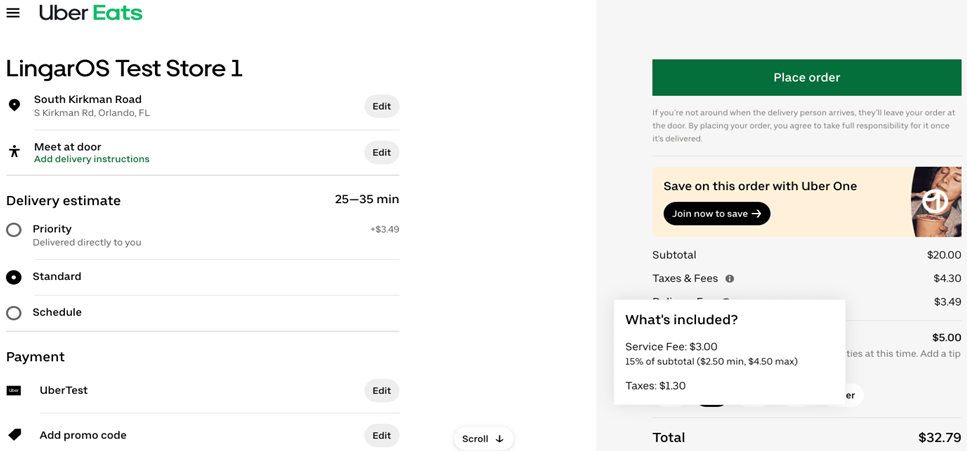Image resolution: width=967 pixels, height=451 pixels.
Task: Click the Uber One promo image
Action: click(935, 202)
